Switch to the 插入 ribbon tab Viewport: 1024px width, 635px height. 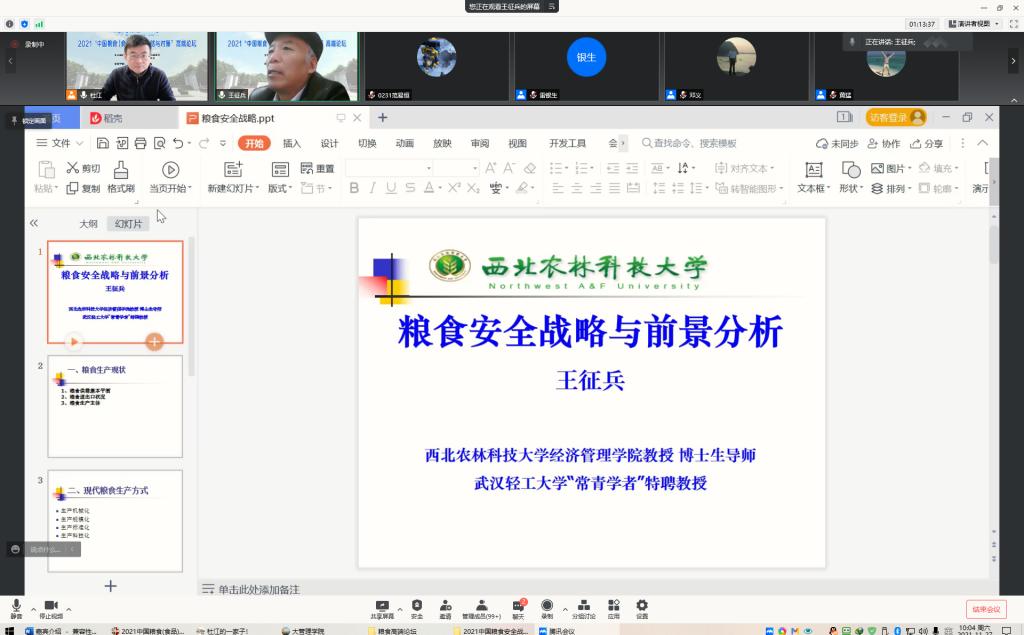(x=292, y=143)
